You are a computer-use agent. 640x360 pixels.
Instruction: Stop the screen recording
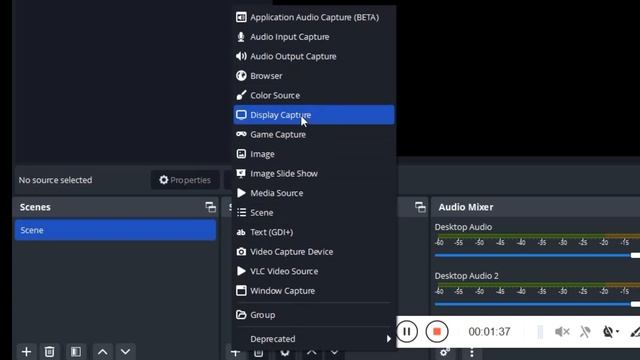437,331
